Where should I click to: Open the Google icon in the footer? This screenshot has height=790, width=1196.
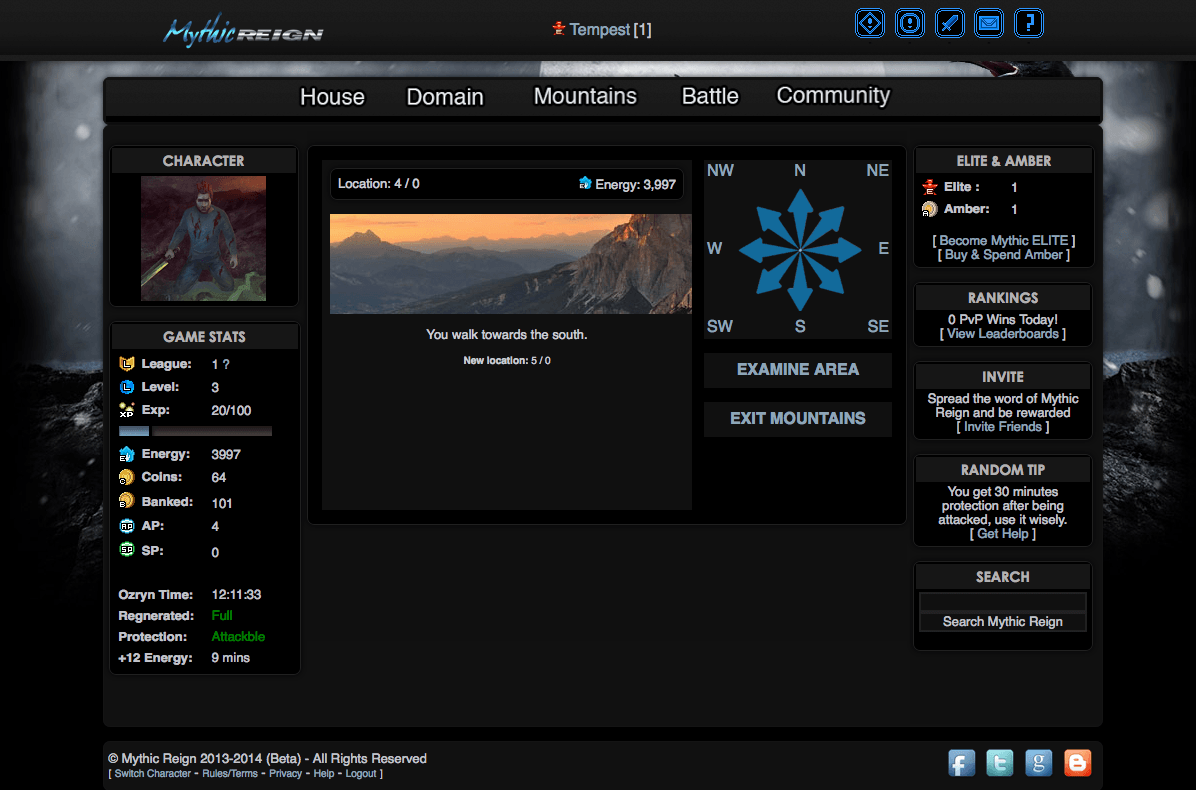point(1038,763)
